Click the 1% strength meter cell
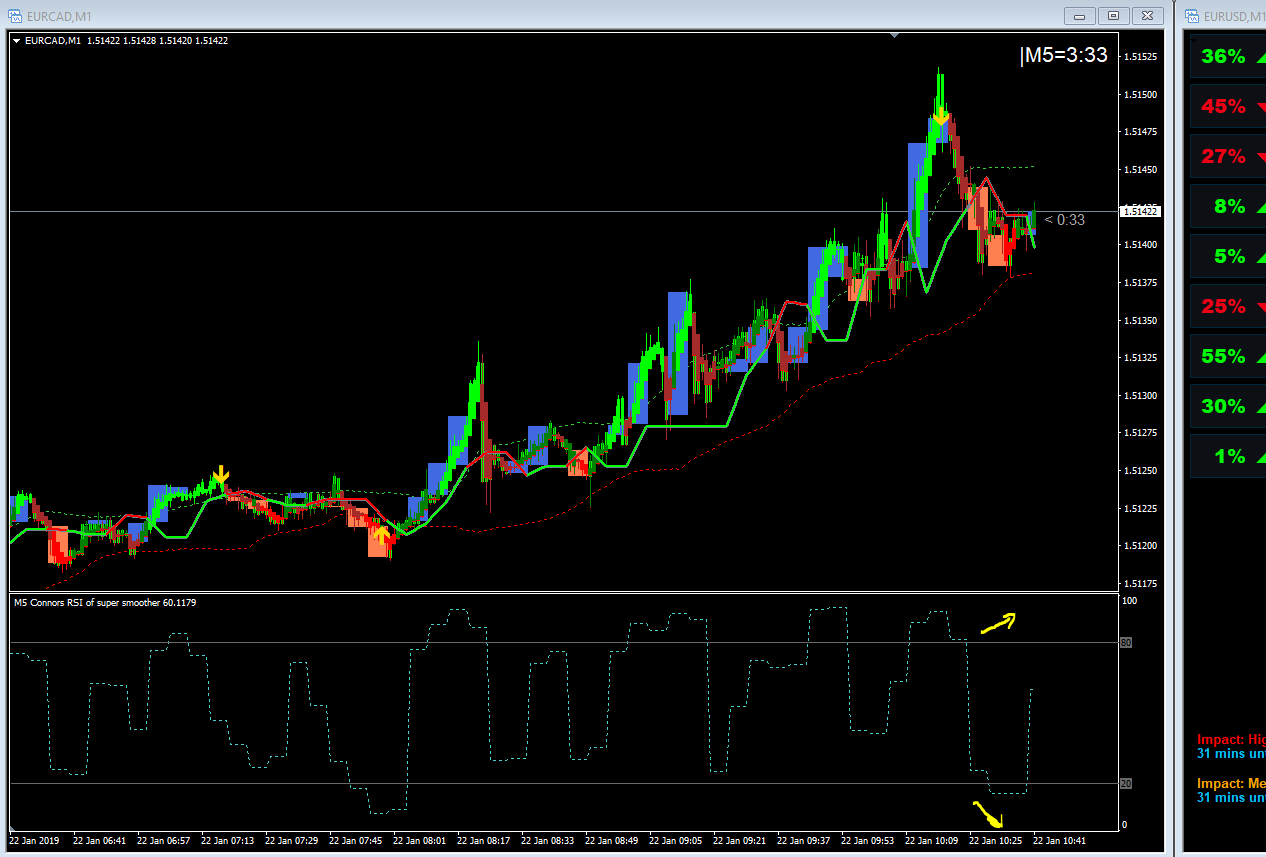 point(1226,456)
